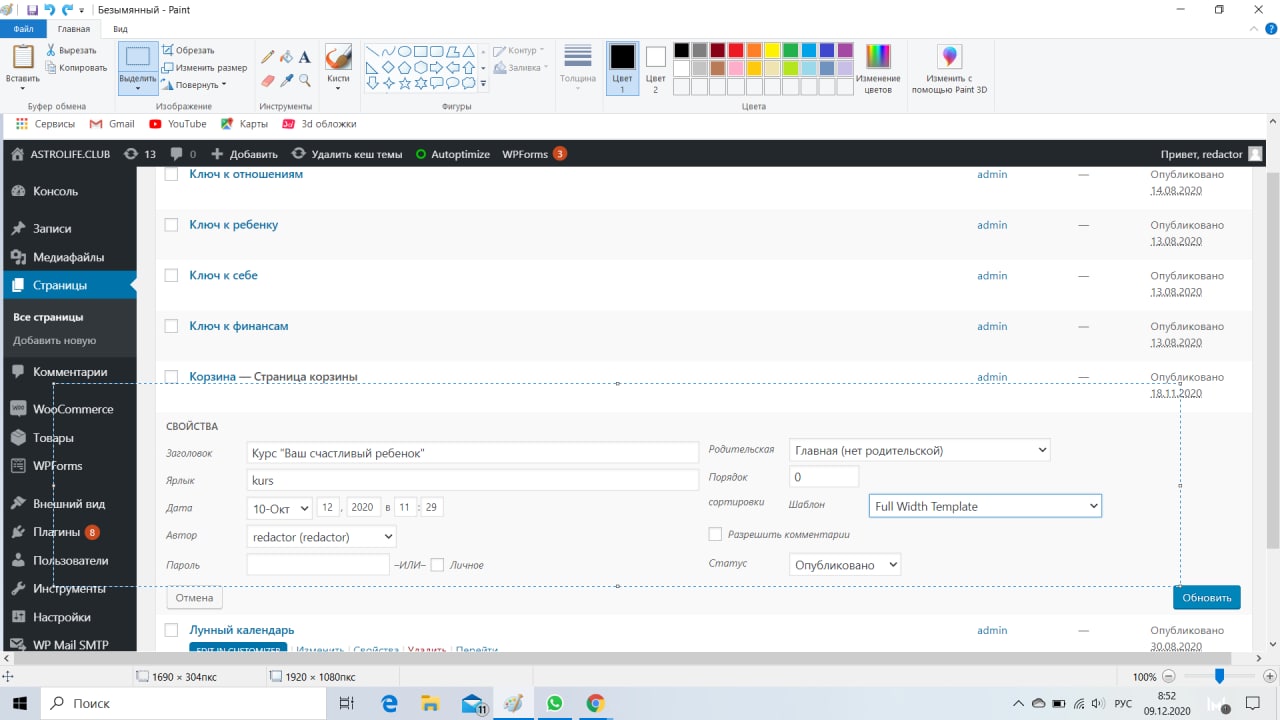Open WhatsApp from the taskbar
Screen dimensions: 1280x720
pyautogui.click(x=555, y=703)
